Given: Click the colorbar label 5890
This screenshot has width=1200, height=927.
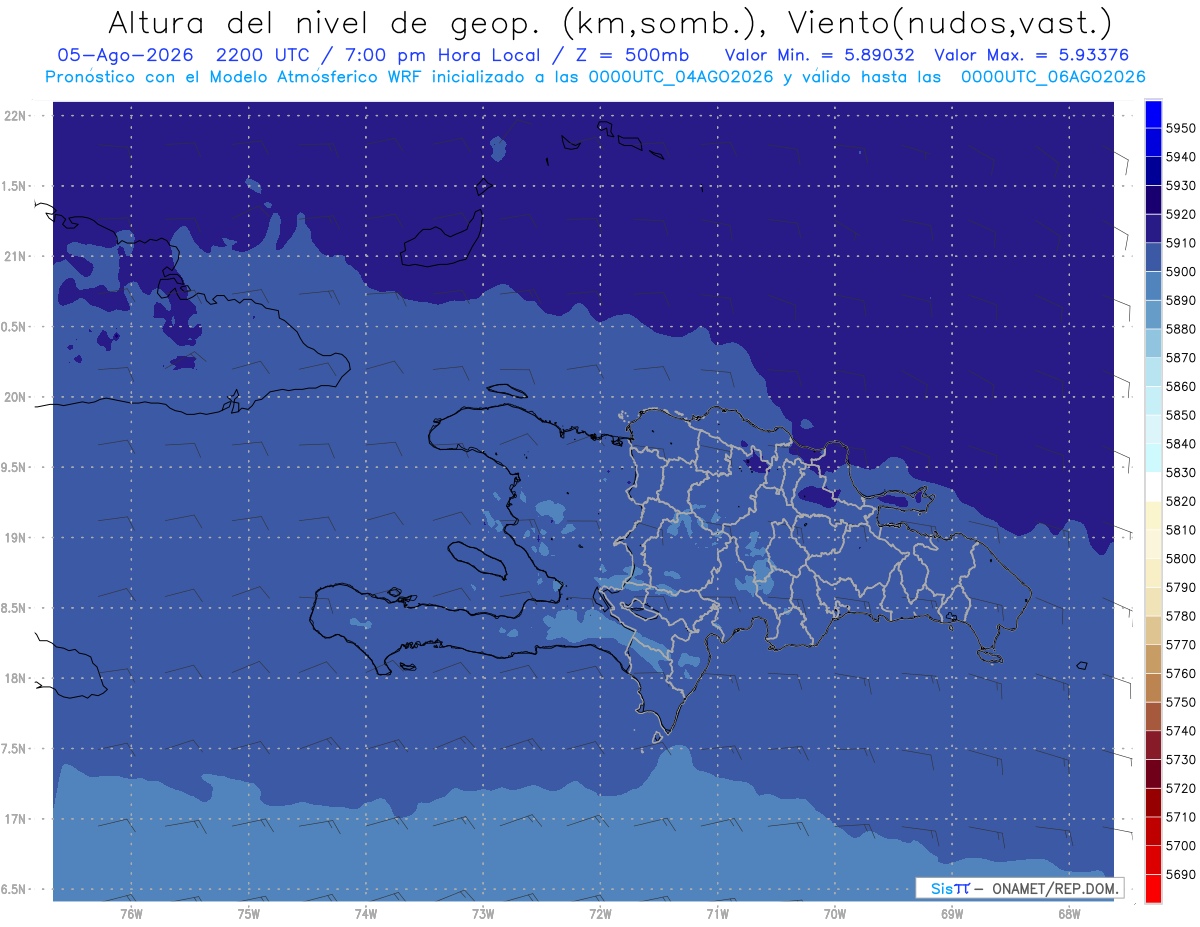Looking at the screenshot, I should click(x=1181, y=300).
